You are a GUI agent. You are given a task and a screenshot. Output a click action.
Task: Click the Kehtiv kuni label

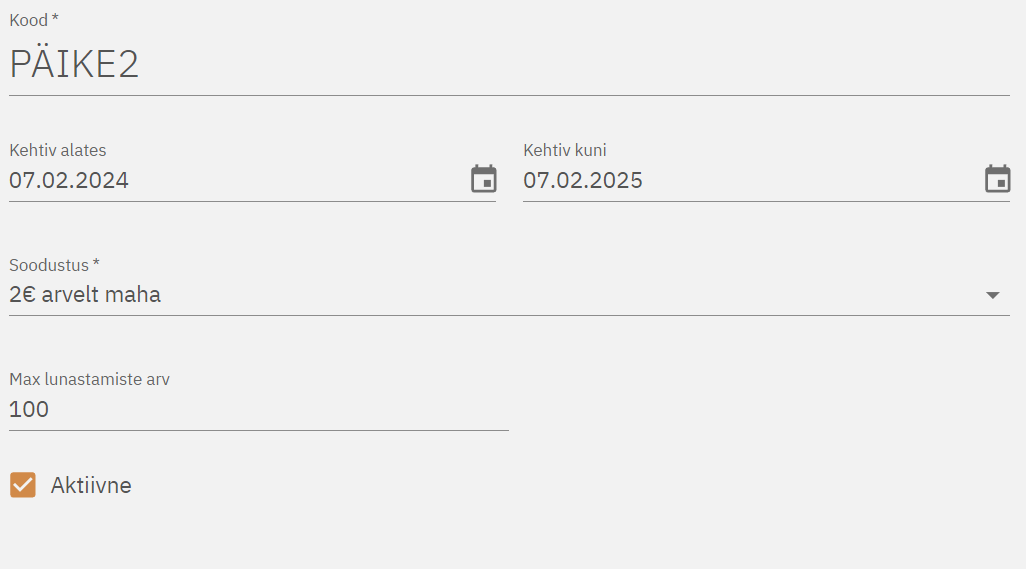(565, 151)
